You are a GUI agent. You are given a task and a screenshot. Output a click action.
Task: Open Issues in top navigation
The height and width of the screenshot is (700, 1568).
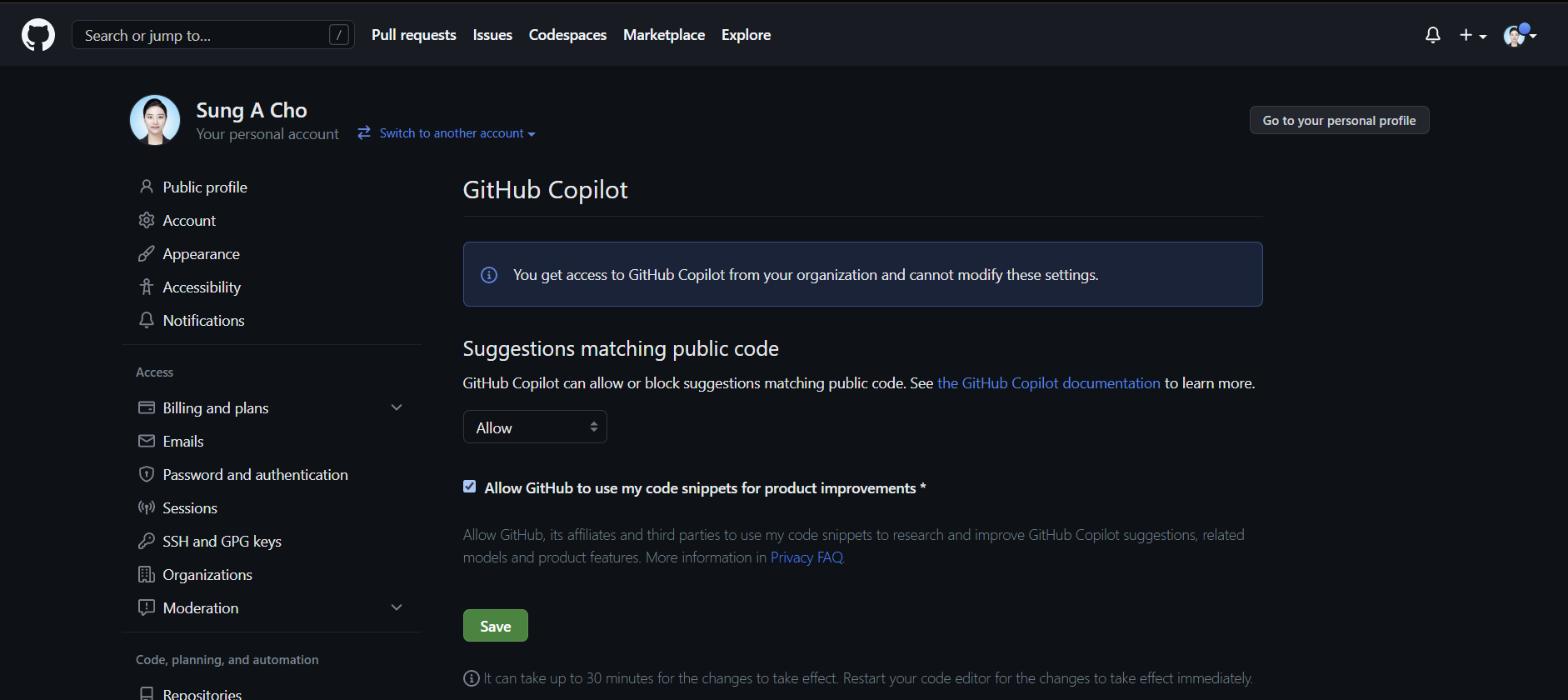(492, 35)
